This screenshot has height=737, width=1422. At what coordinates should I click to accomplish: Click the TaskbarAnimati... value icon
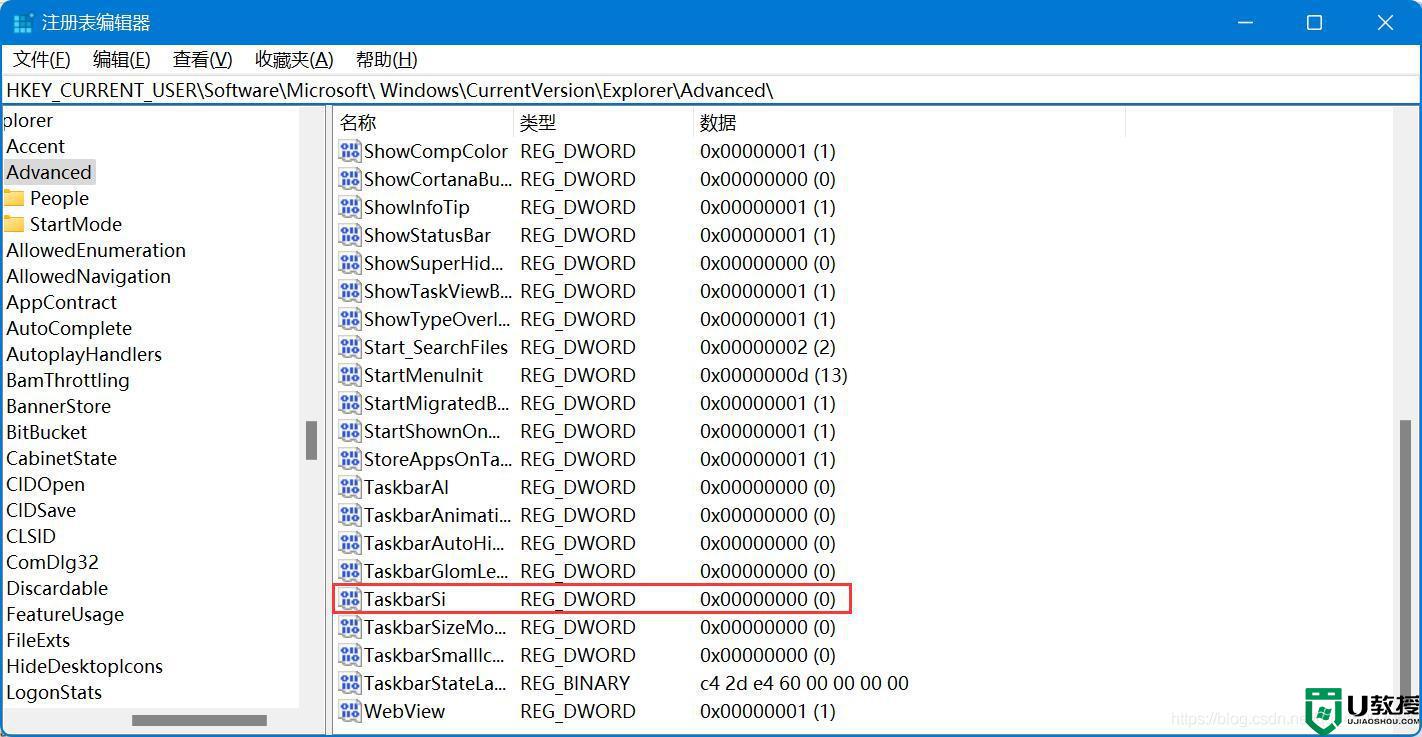coord(349,515)
